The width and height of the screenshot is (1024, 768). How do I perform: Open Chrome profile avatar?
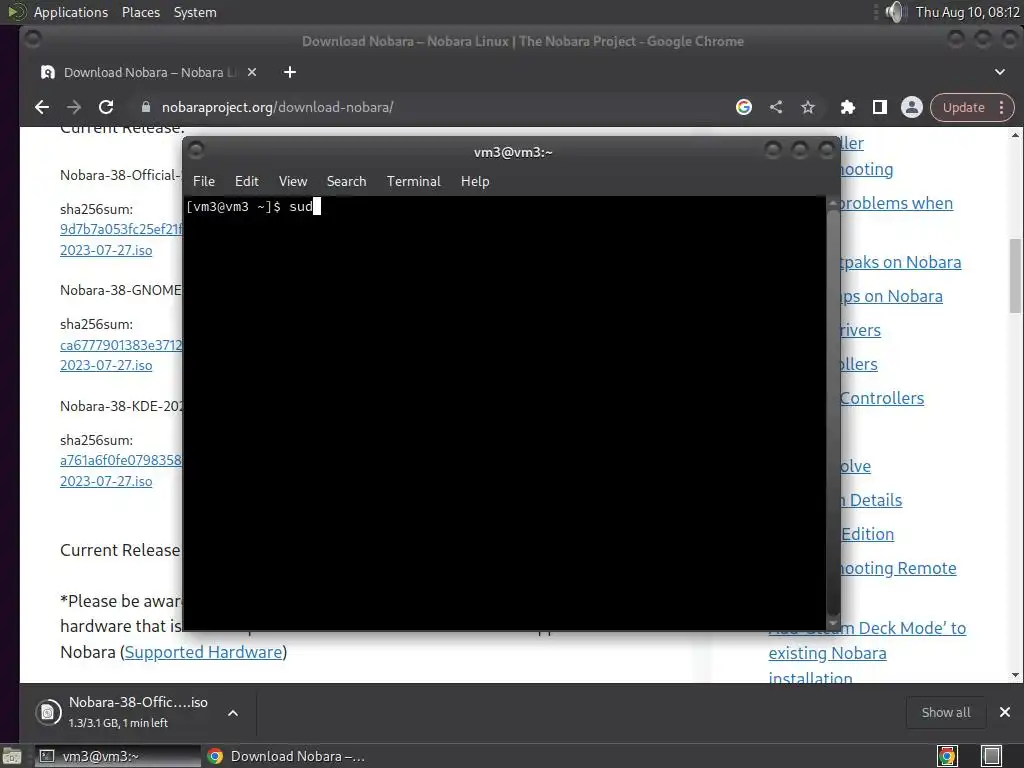tap(912, 107)
